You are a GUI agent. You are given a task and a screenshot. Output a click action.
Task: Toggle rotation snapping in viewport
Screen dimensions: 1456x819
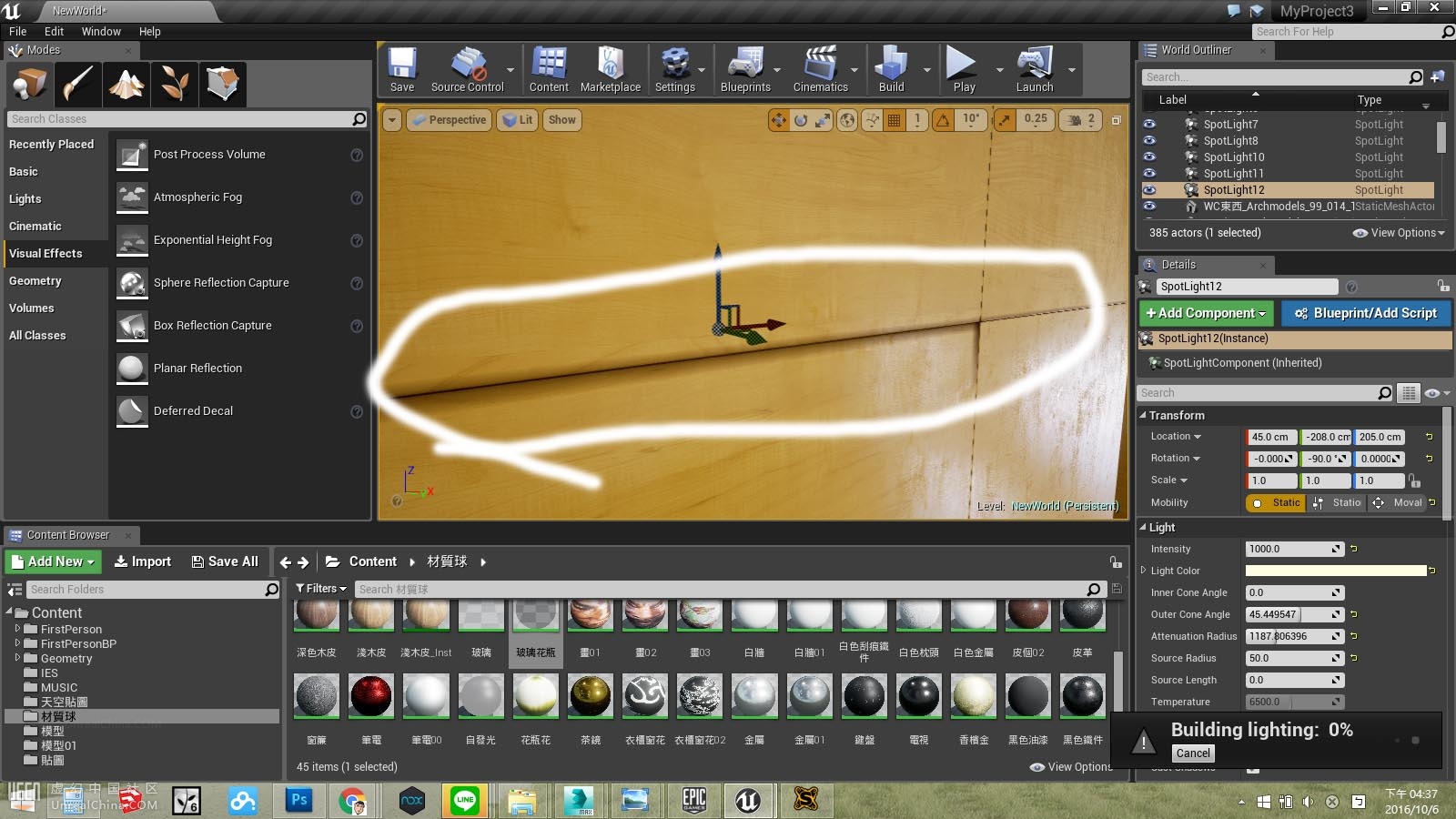[944, 120]
